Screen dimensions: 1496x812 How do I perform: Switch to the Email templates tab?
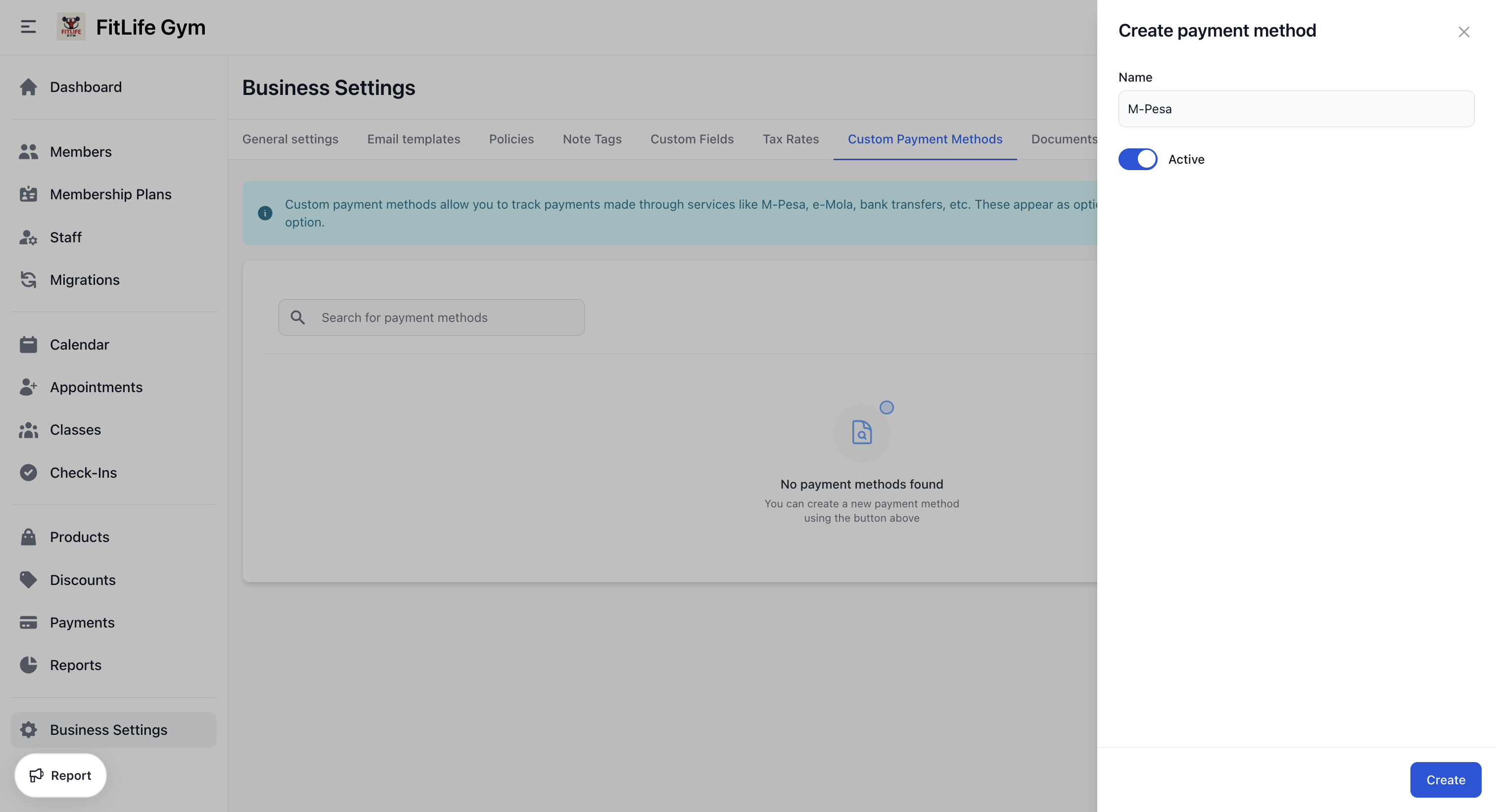pos(413,139)
